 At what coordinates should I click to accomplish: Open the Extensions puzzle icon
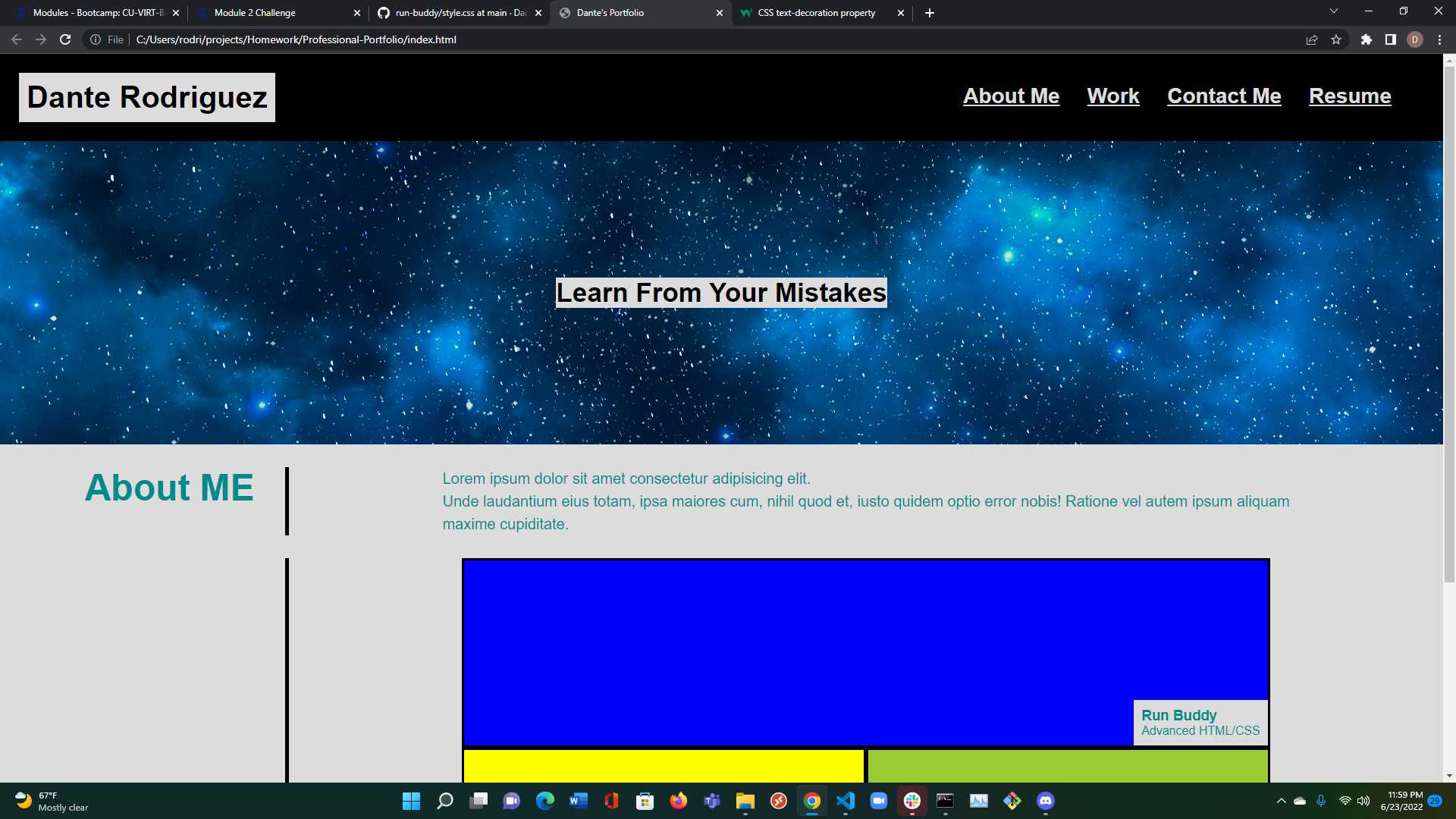click(x=1366, y=39)
